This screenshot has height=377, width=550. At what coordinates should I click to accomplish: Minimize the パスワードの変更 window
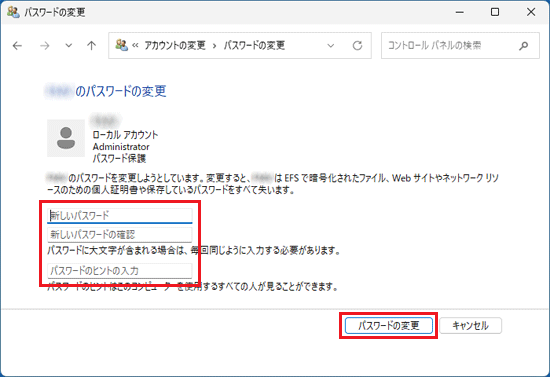[x=460, y=12]
